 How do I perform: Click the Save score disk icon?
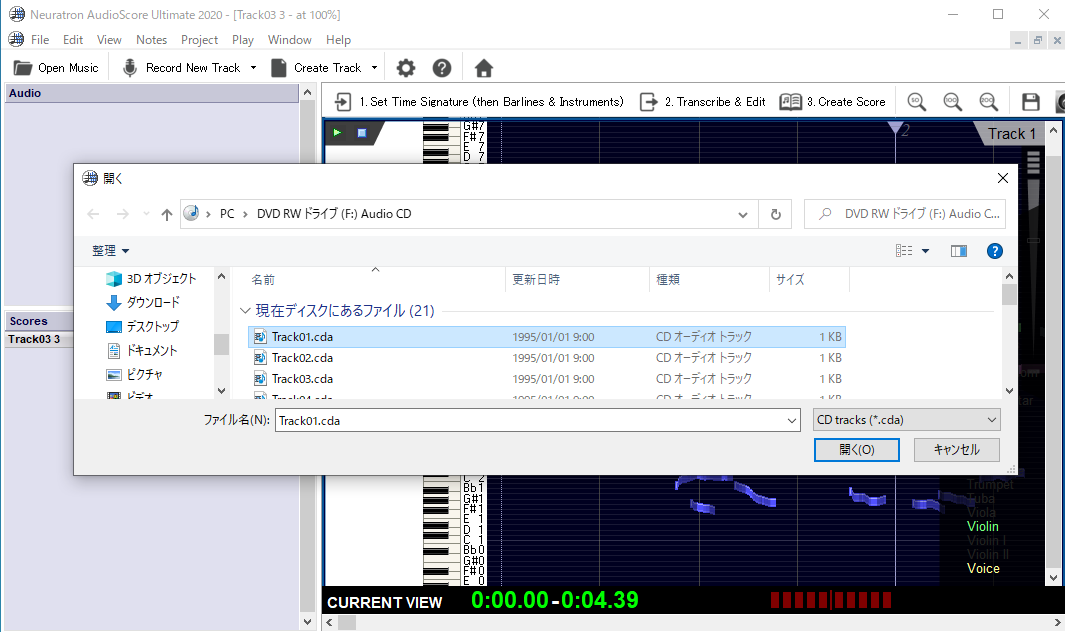1031,101
